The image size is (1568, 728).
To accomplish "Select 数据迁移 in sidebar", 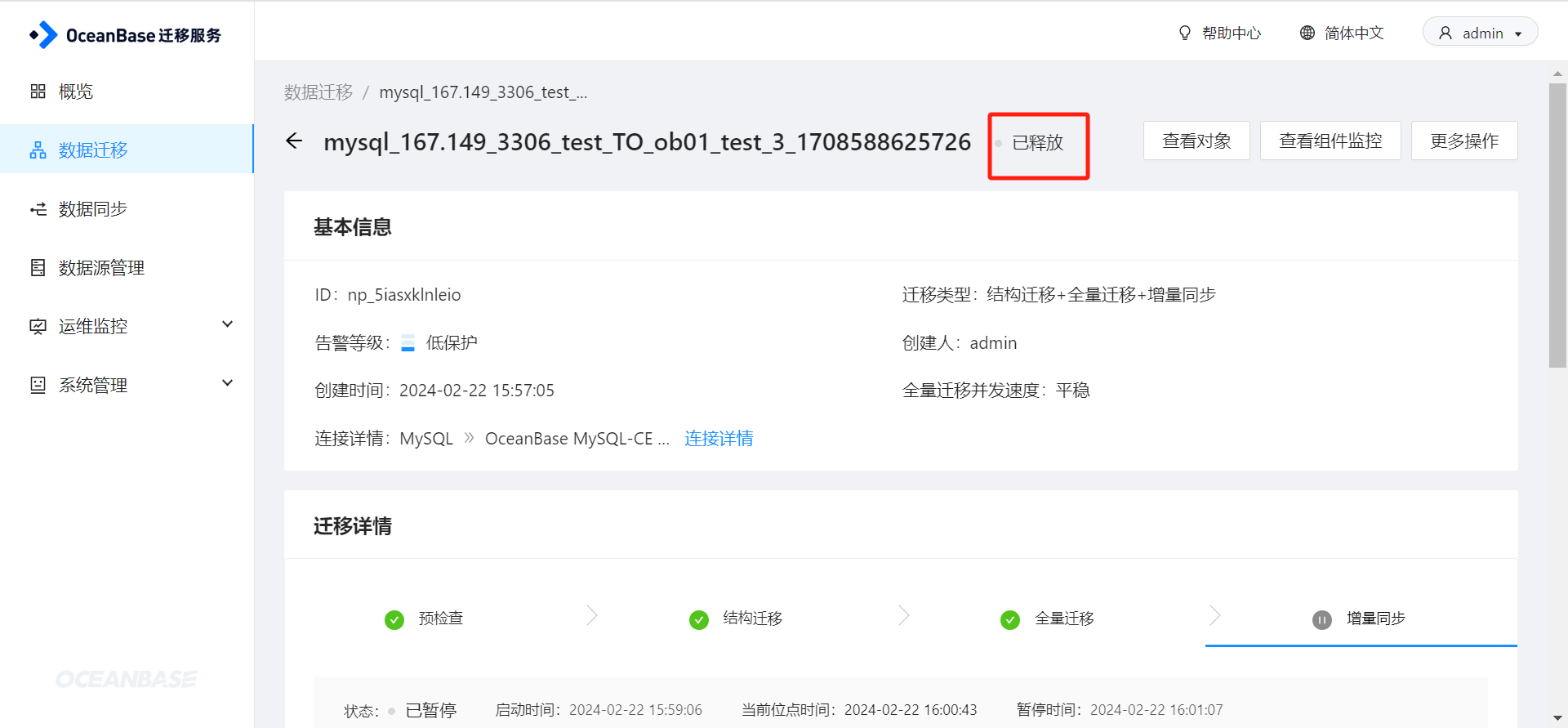I will point(127,150).
